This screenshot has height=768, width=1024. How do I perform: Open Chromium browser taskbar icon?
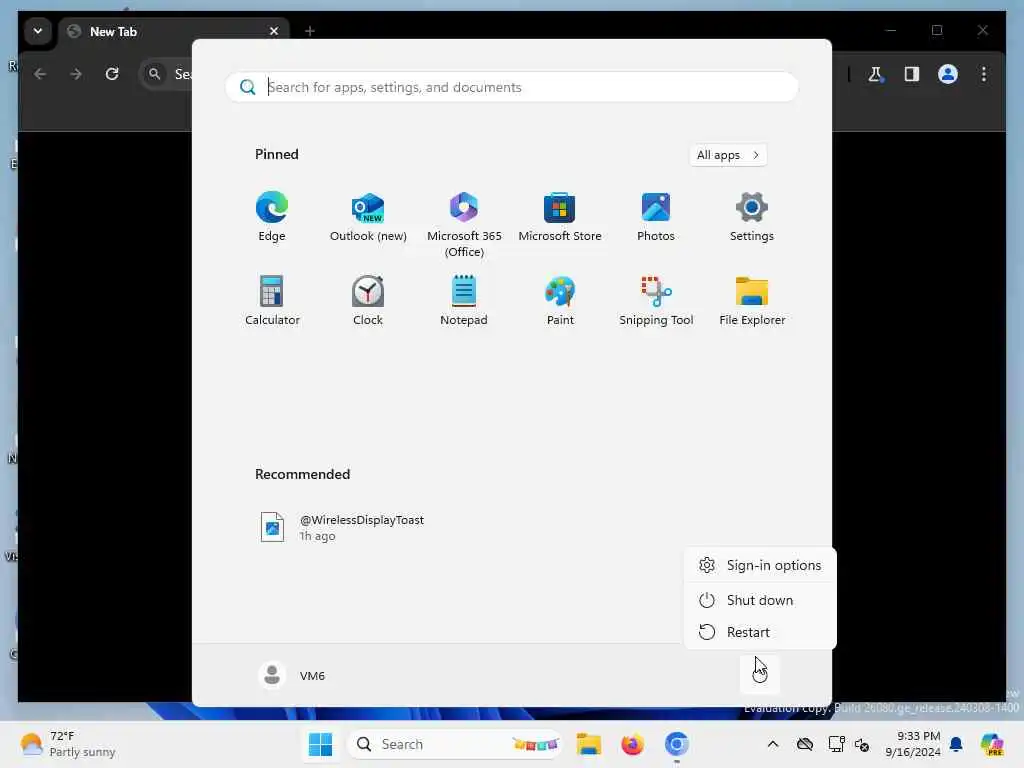(x=677, y=744)
